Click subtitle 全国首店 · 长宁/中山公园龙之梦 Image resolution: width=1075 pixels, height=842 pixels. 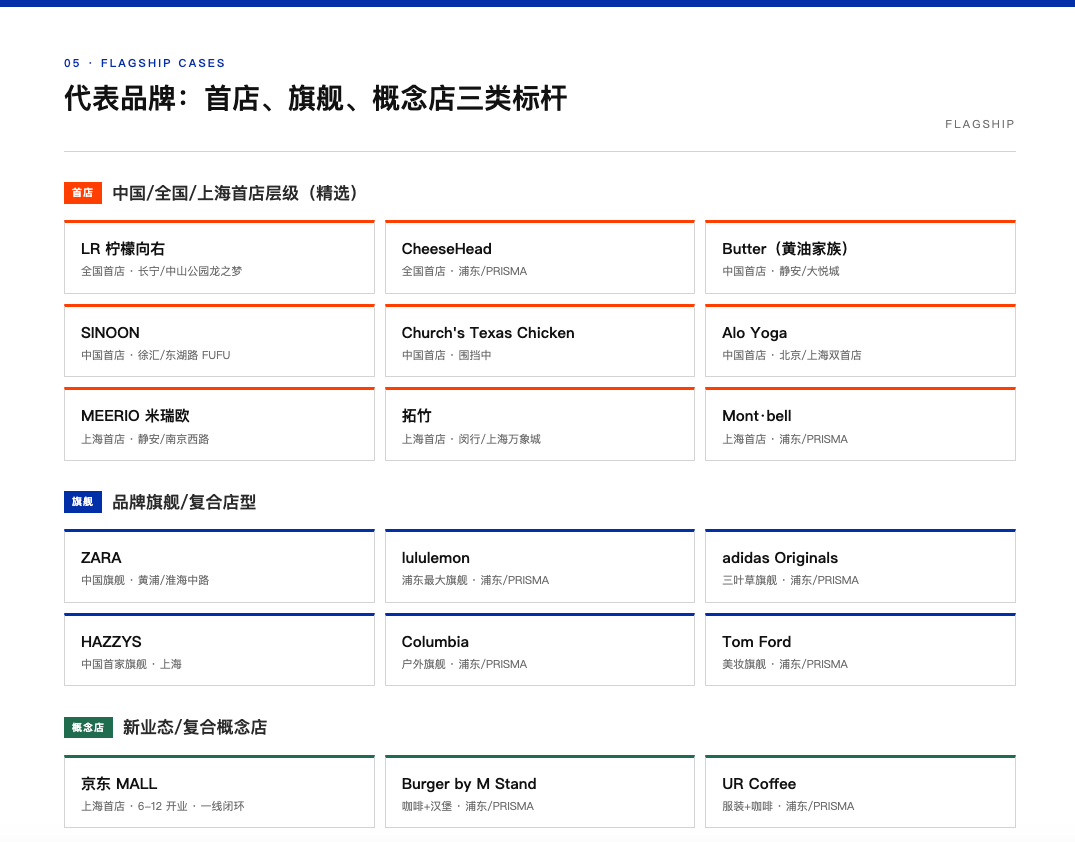[x=162, y=272]
